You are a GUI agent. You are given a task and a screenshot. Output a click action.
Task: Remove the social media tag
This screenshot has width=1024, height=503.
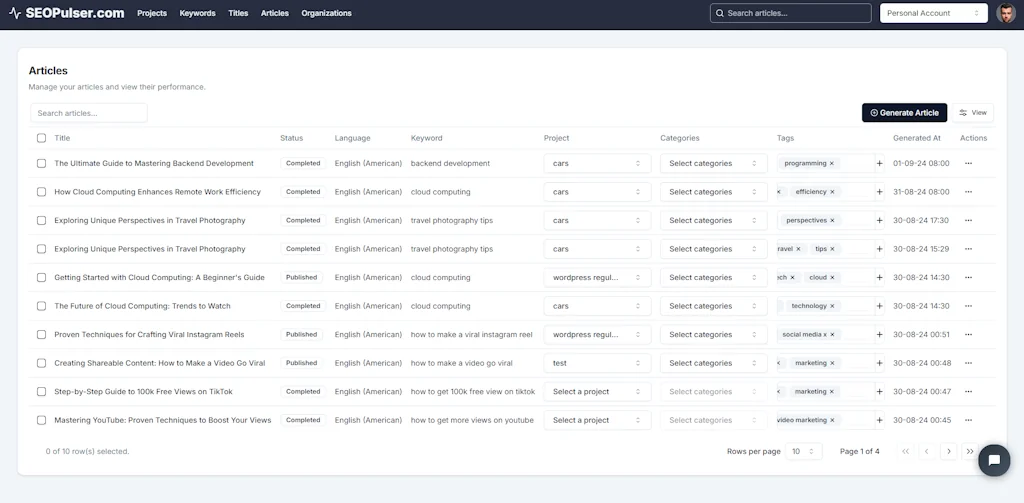pyautogui.click(x=832, y=335)
